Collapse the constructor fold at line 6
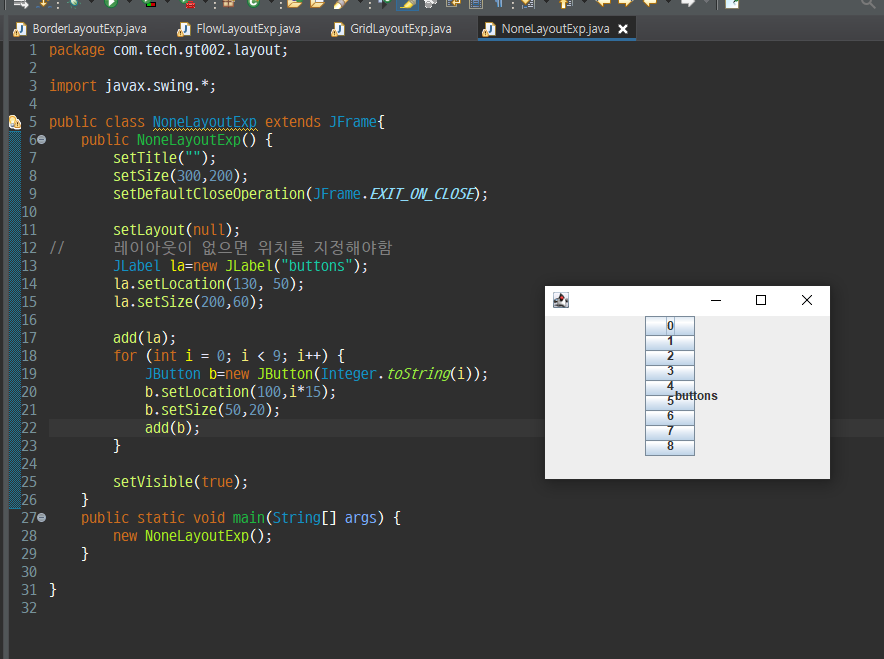 click(41, 140)
